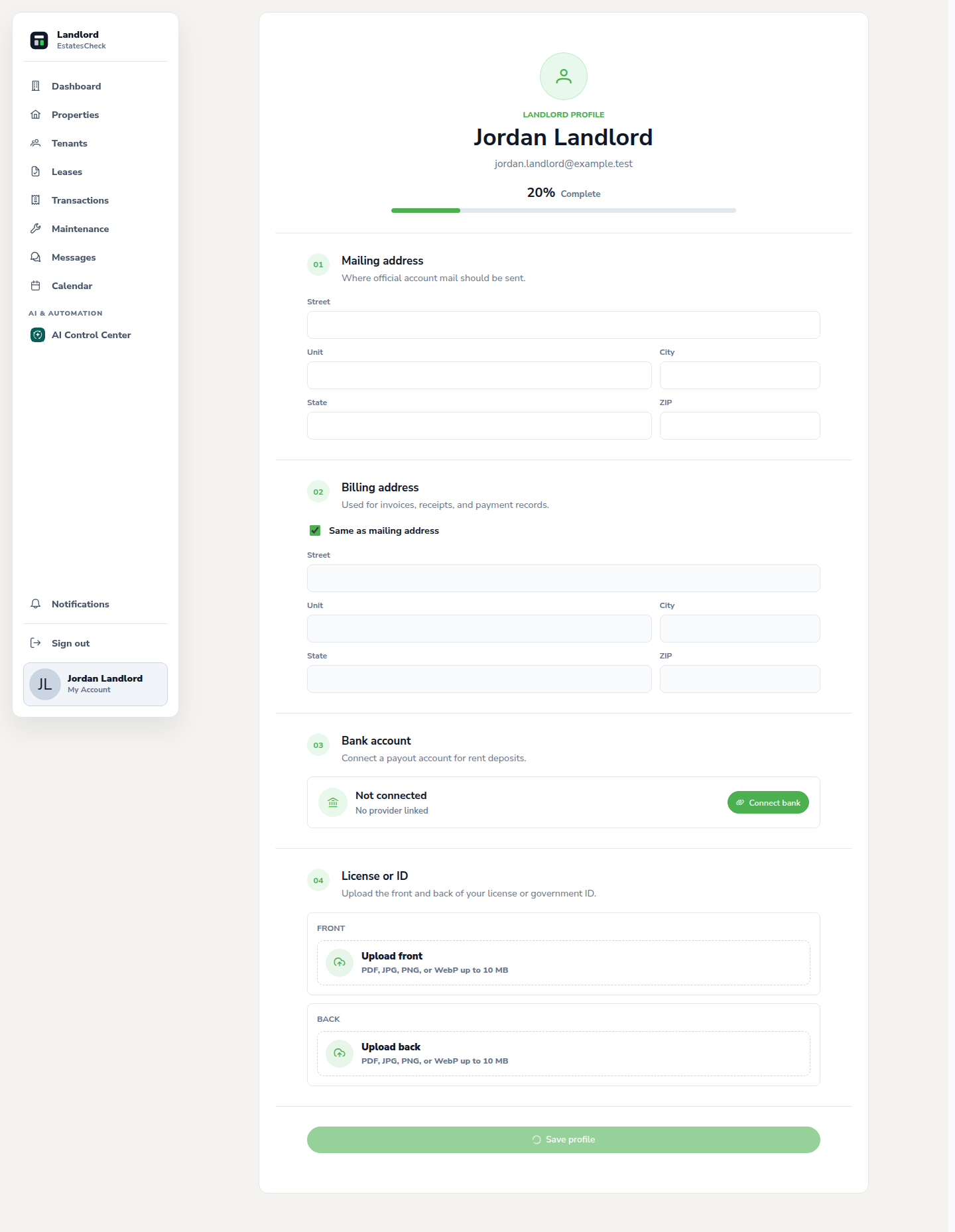Click the Messages chat bubble icon
The width and height of the screenshot is (955, 1232).
click(x=36, y=257)
